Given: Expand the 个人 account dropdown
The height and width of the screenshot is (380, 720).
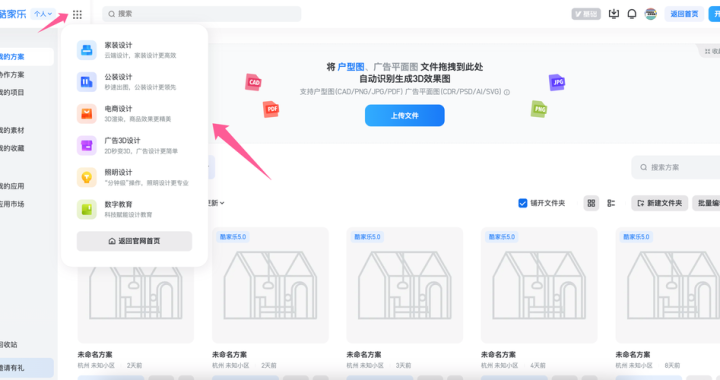Looking at the screenshot, I should 43,14.
